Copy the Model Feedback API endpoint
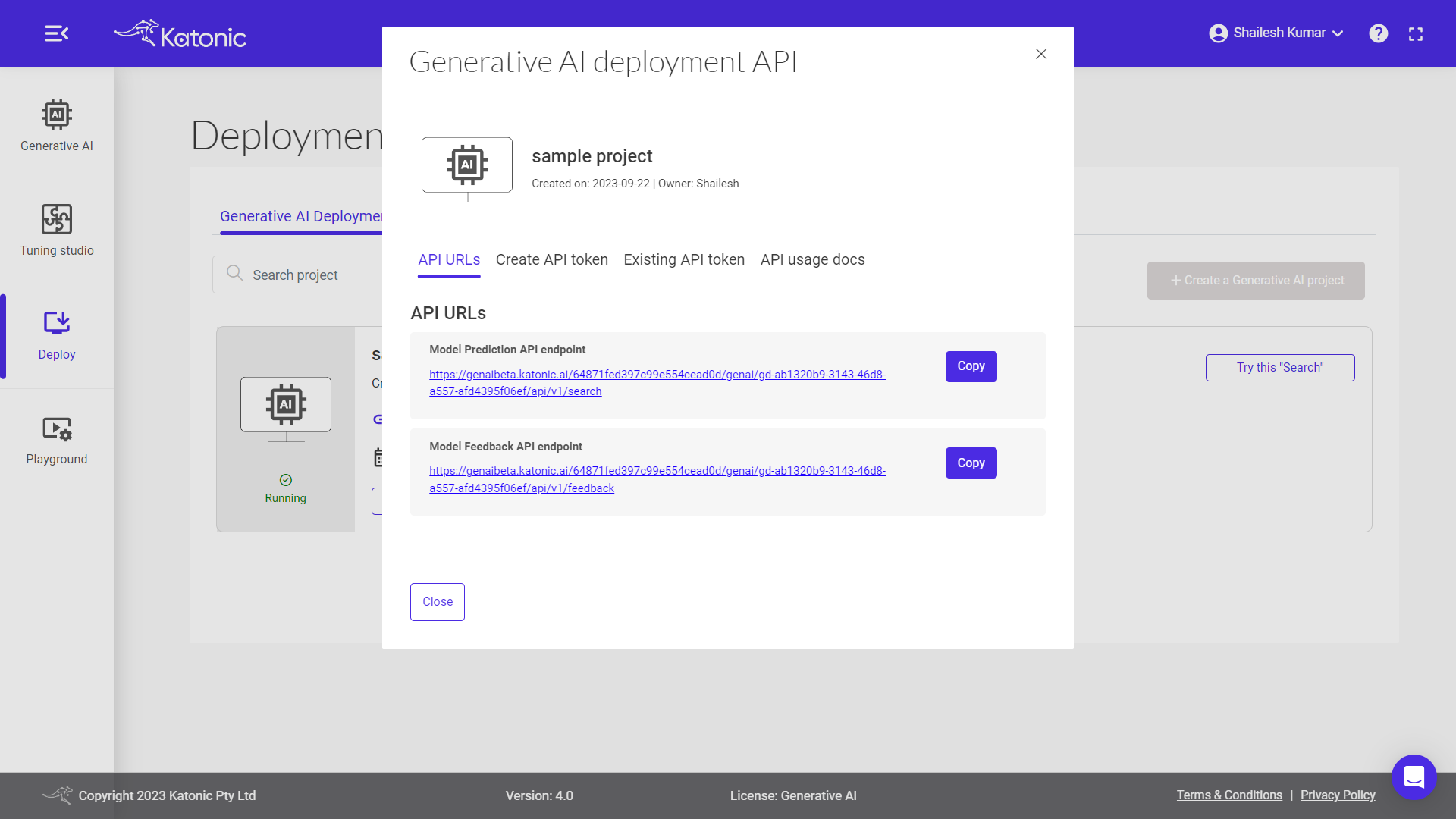The height and width of the screenshot is (819, 1456). [971, 462]
